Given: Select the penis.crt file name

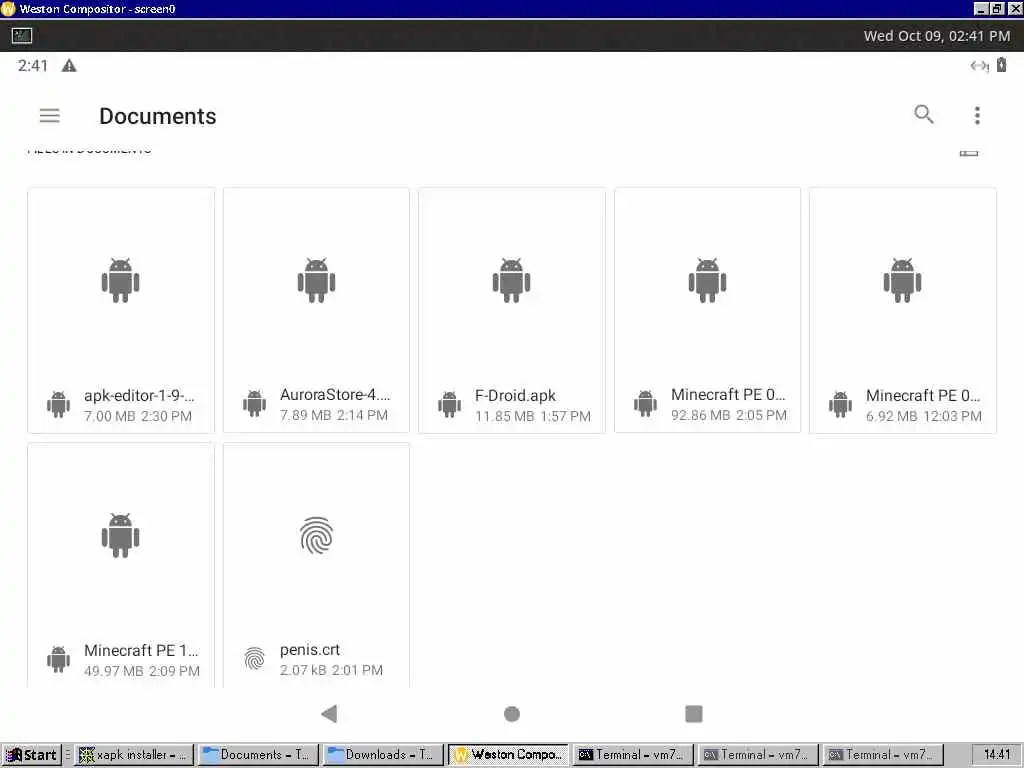Looking at the screenshot, I should point(310,650).
